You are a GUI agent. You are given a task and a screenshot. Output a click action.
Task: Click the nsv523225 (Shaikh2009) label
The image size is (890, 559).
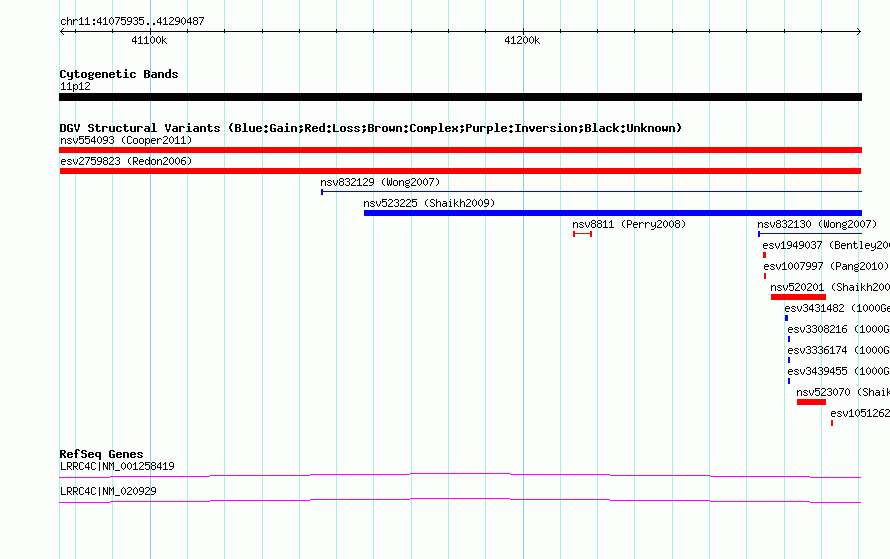(x=429, y=203)
